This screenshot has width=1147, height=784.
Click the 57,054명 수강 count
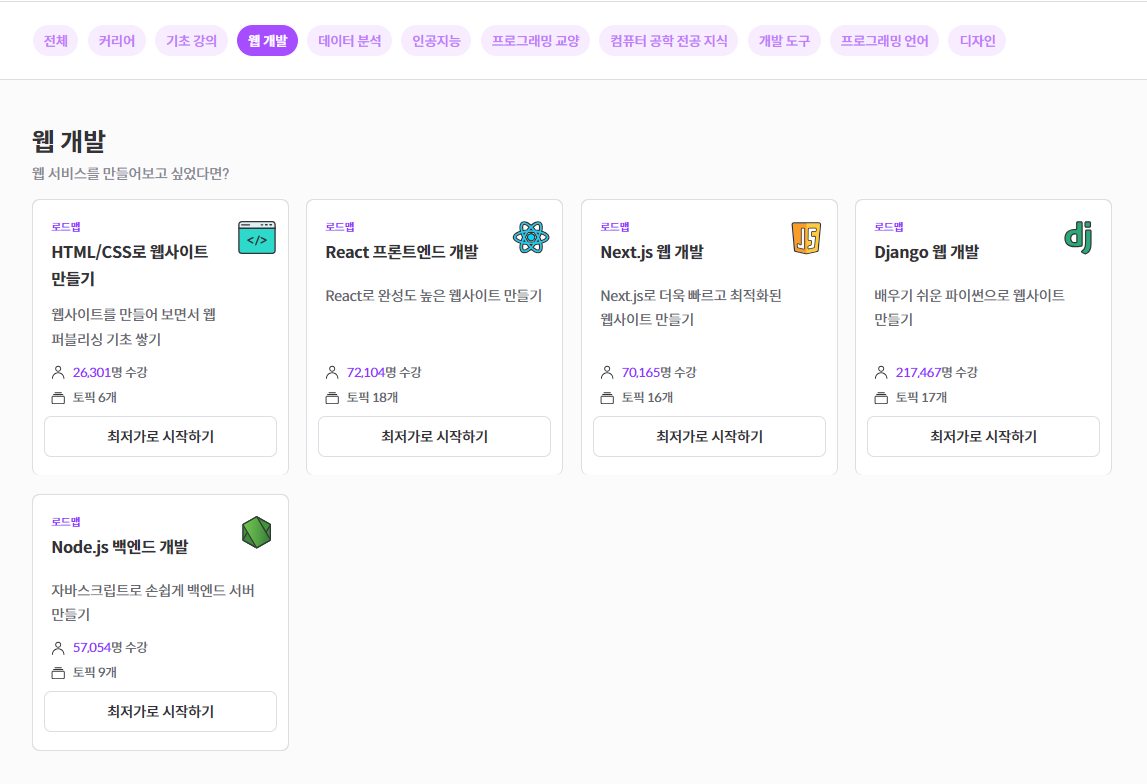pos(110,647)
